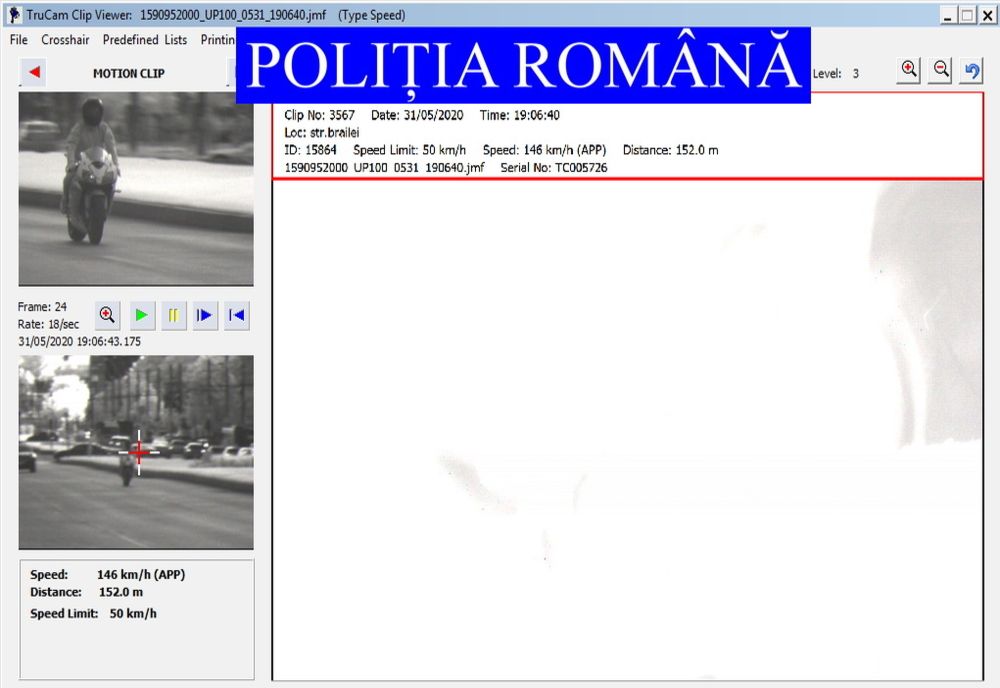Open the Printing menu
This screenshot has width=1000, height=688.
(x=217, y=40)
